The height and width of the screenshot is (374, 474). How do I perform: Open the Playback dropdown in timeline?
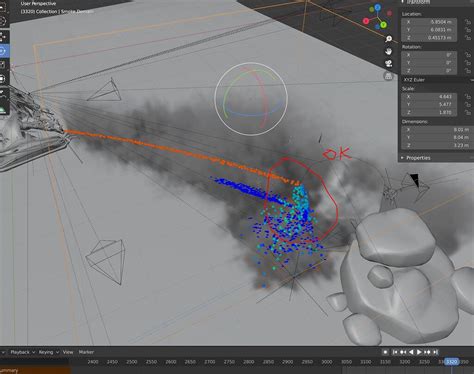[22, 352]
